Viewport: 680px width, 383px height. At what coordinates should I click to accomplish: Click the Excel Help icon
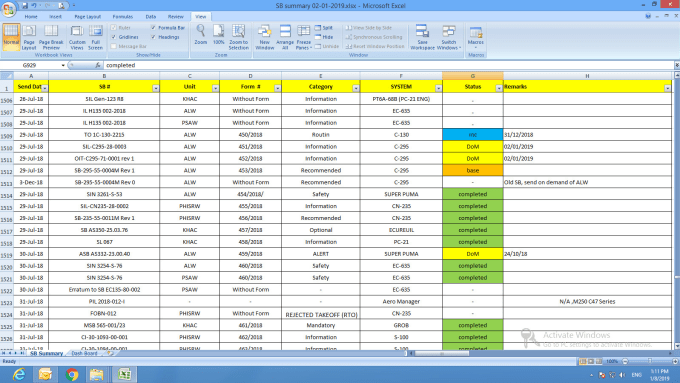[648, 16]
